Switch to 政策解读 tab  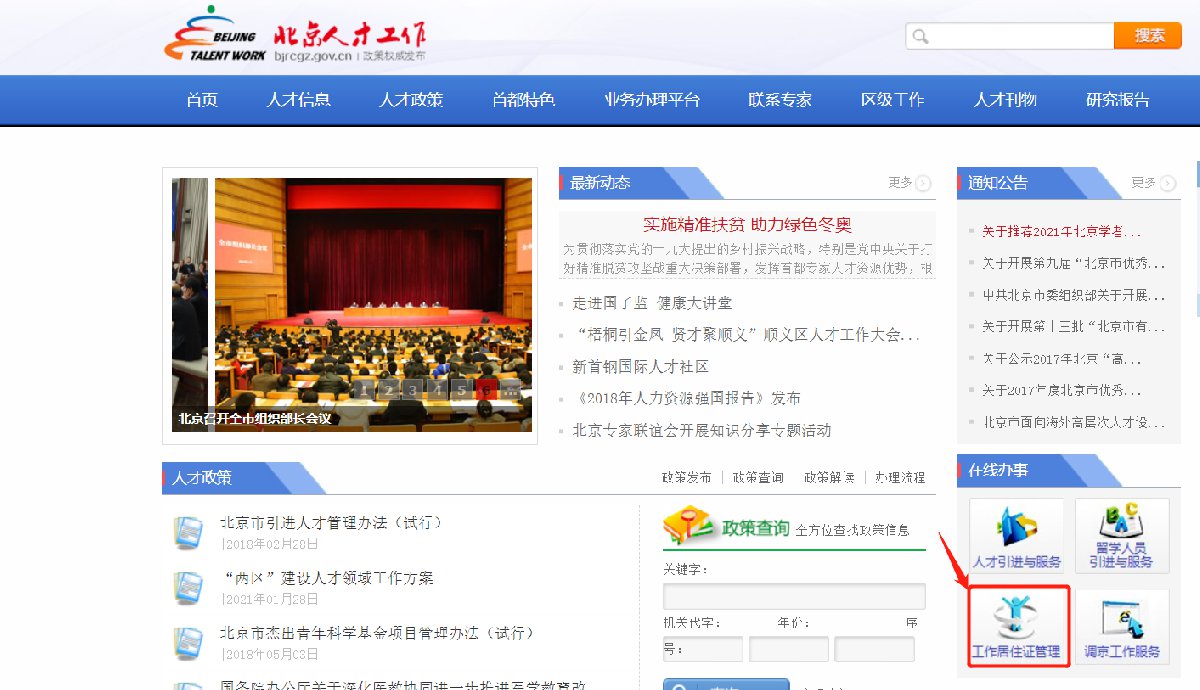(829, 478)
